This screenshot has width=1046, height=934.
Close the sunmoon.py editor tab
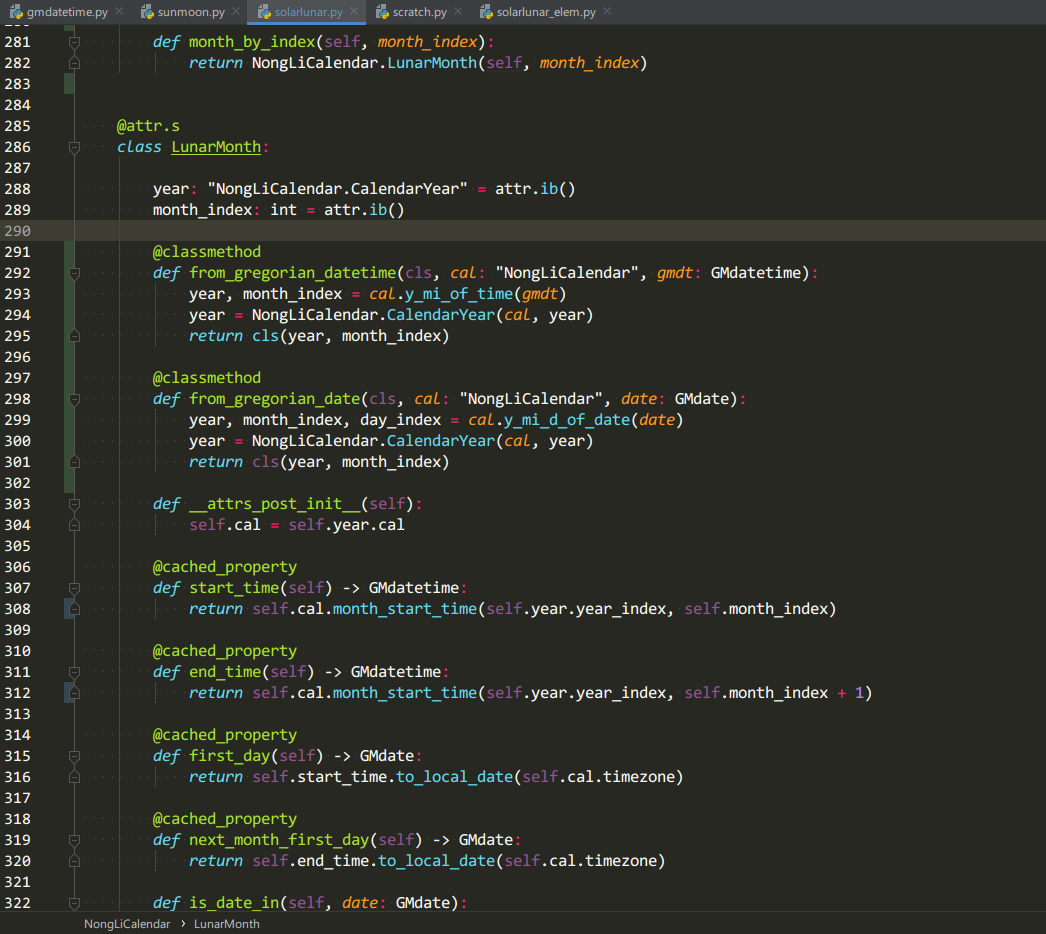click(236, 12)
